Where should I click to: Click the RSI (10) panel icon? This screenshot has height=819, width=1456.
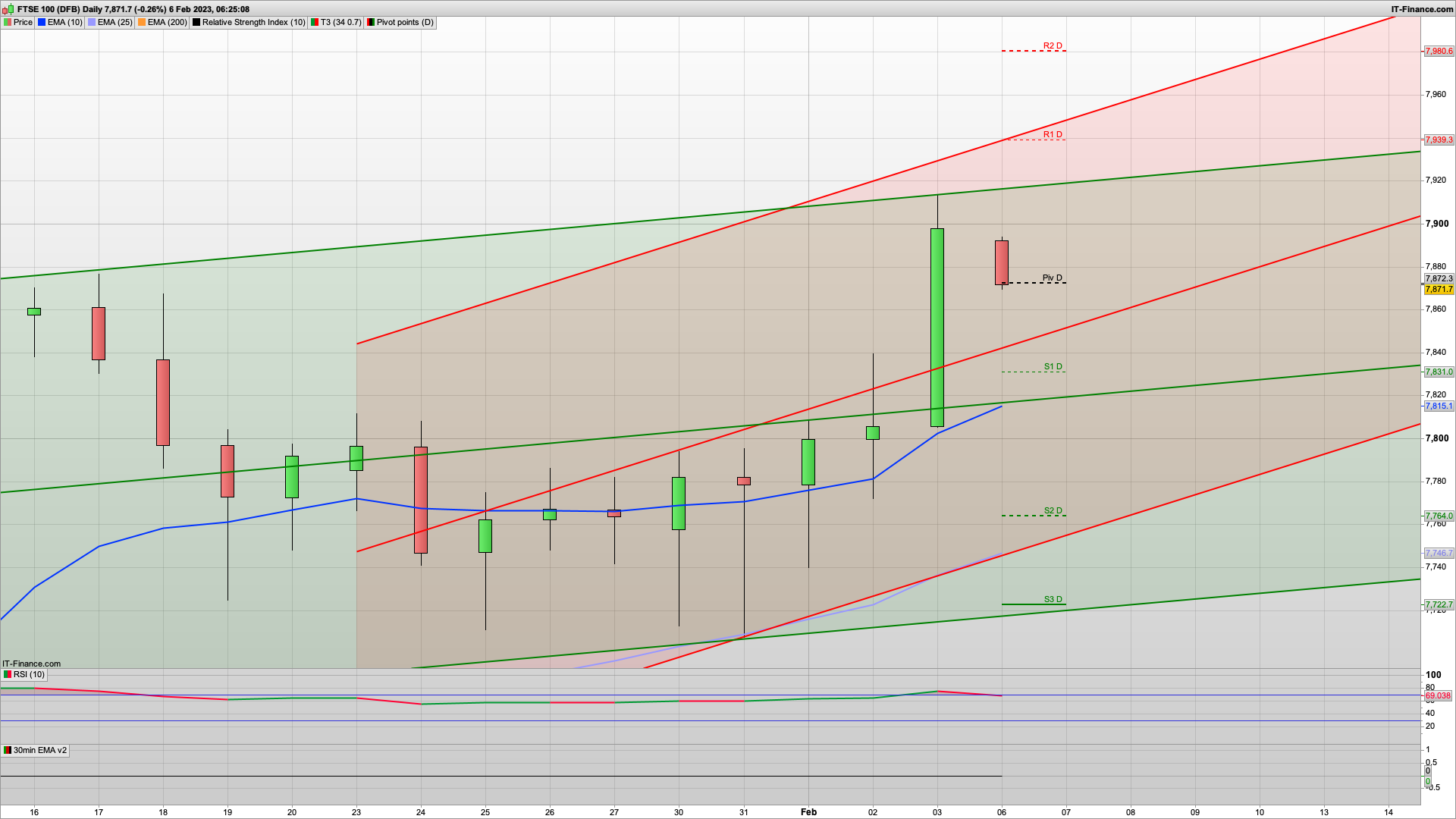(x=8, y=674)
